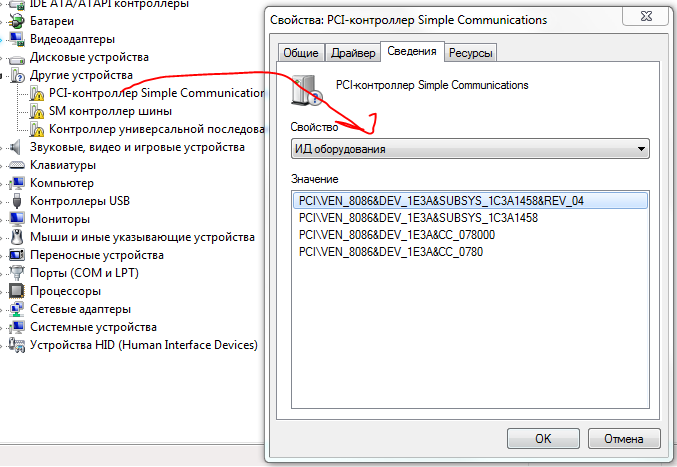The height and width of the screenshot is (467, 677).
Task: Open the Общие tab
Action: point(301,53)
